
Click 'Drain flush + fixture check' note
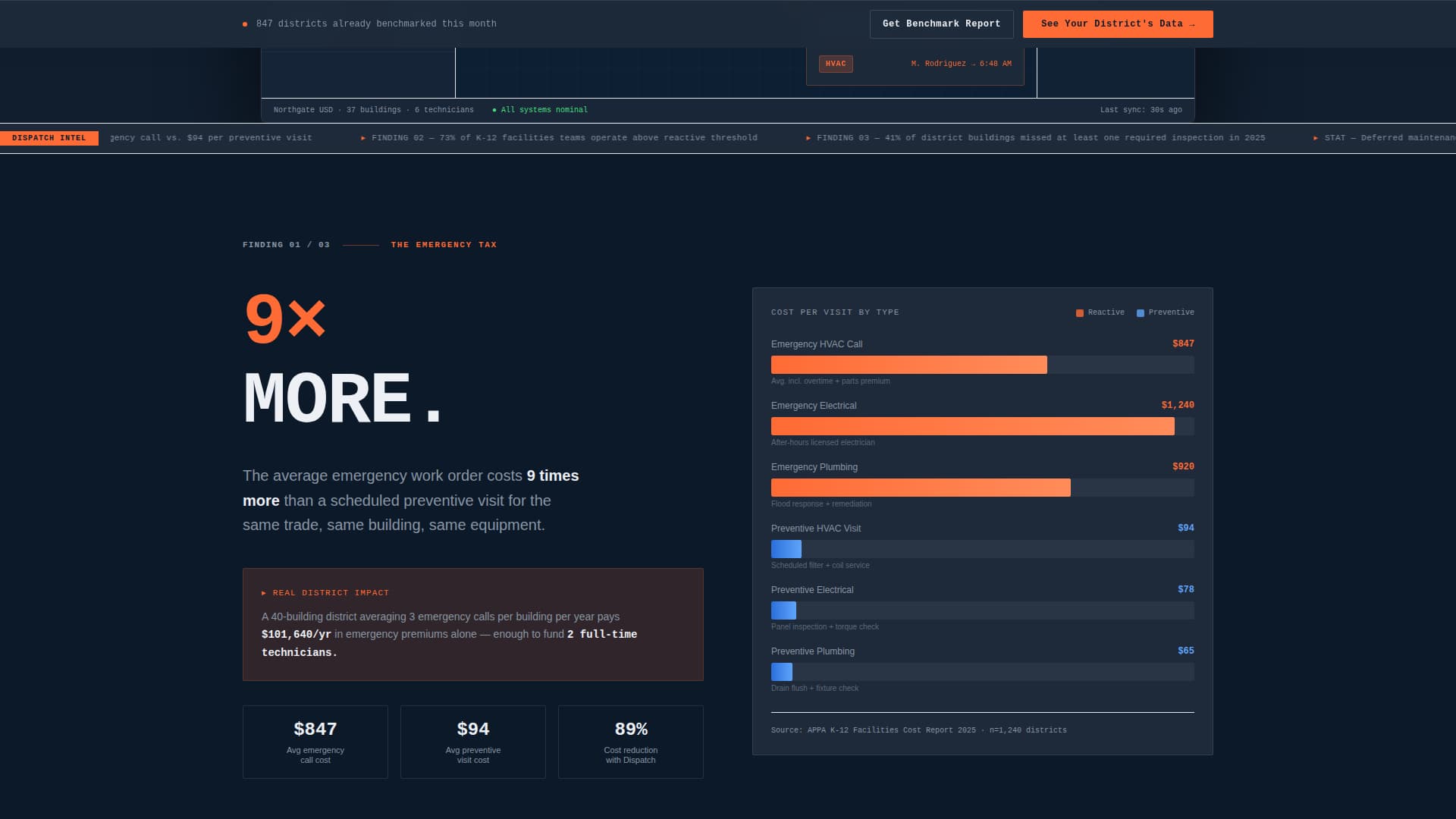[x=815, y=689]
